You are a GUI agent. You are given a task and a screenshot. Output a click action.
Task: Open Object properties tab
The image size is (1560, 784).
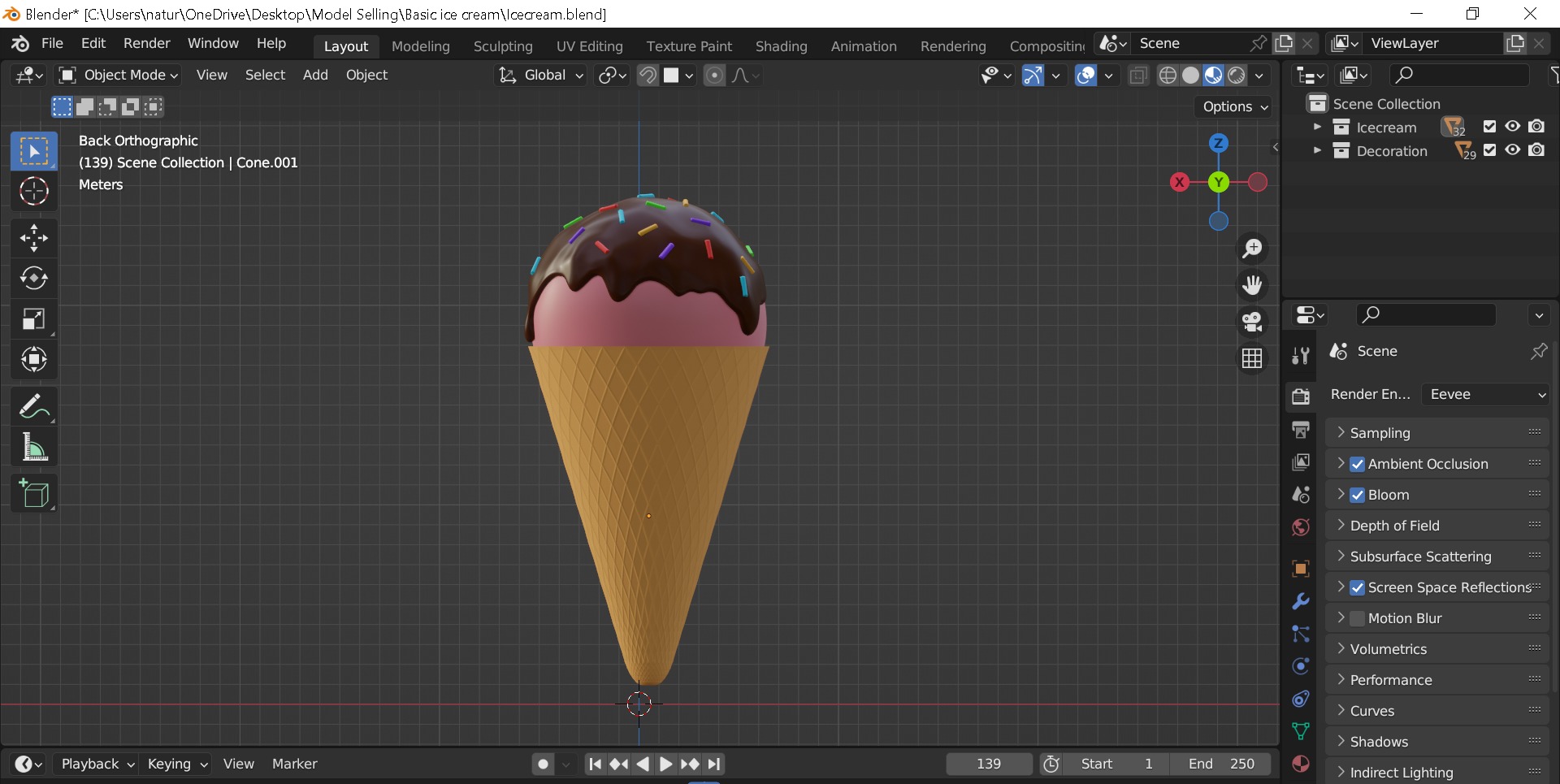coord(1301,569)
